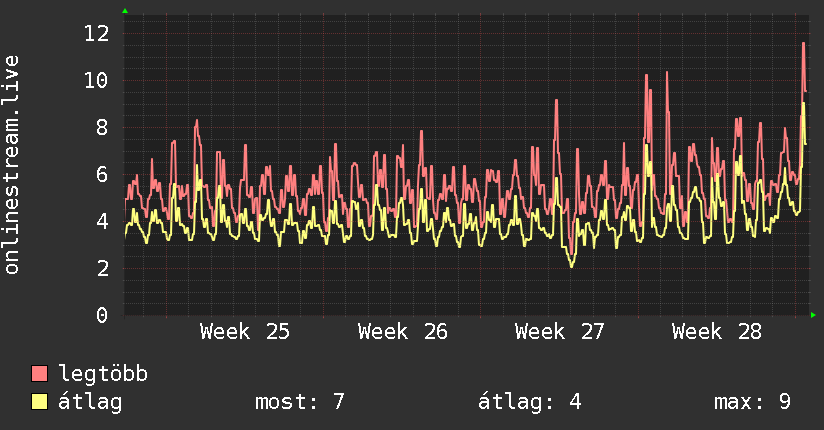The image size is (824, 430).
Task: Select the Week 25 axis label
Action: (245, 332)
